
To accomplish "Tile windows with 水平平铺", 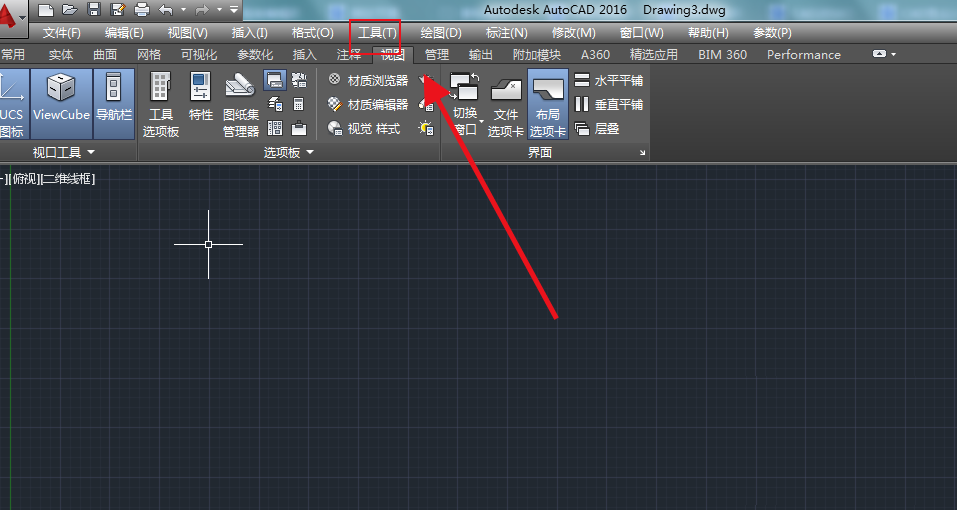I will point(609,81).
